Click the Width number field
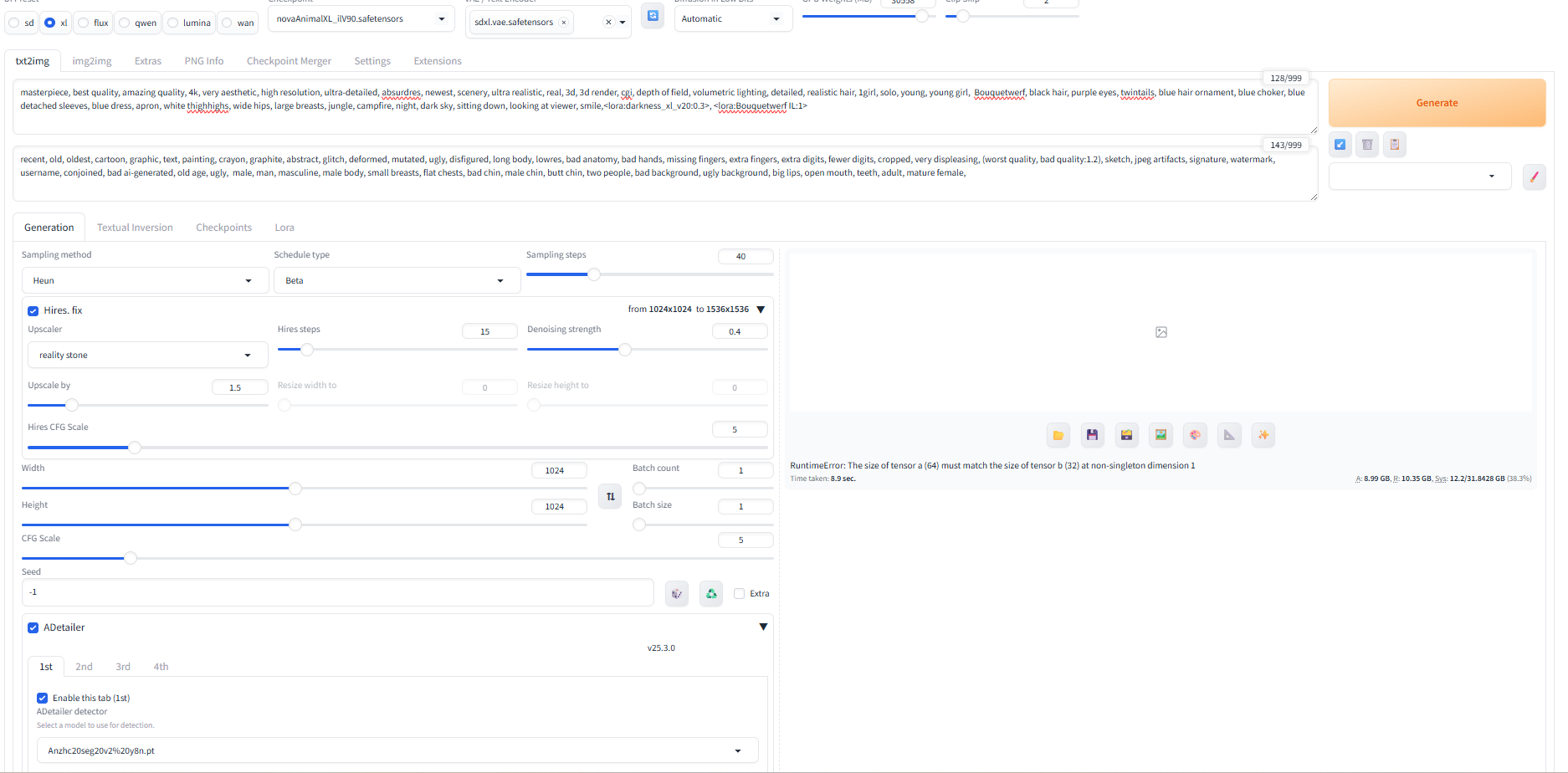 [559, 470]
